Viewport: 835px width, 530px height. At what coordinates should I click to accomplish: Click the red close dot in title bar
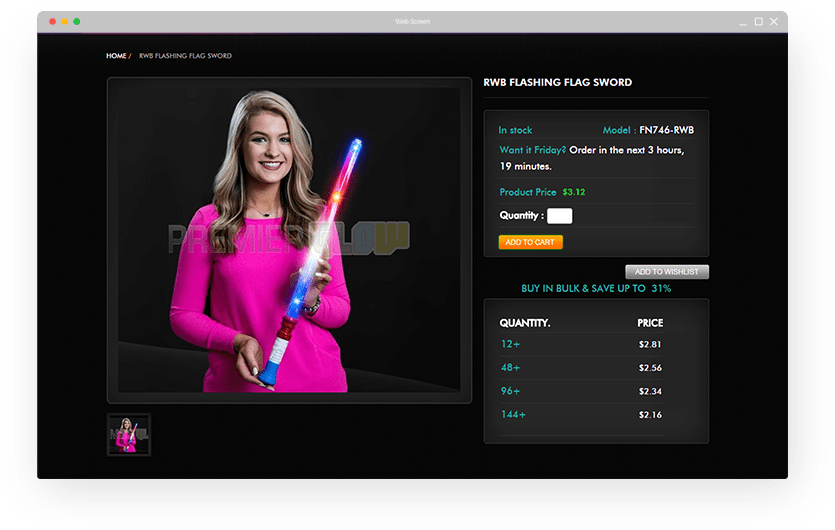tap(53, 21)
